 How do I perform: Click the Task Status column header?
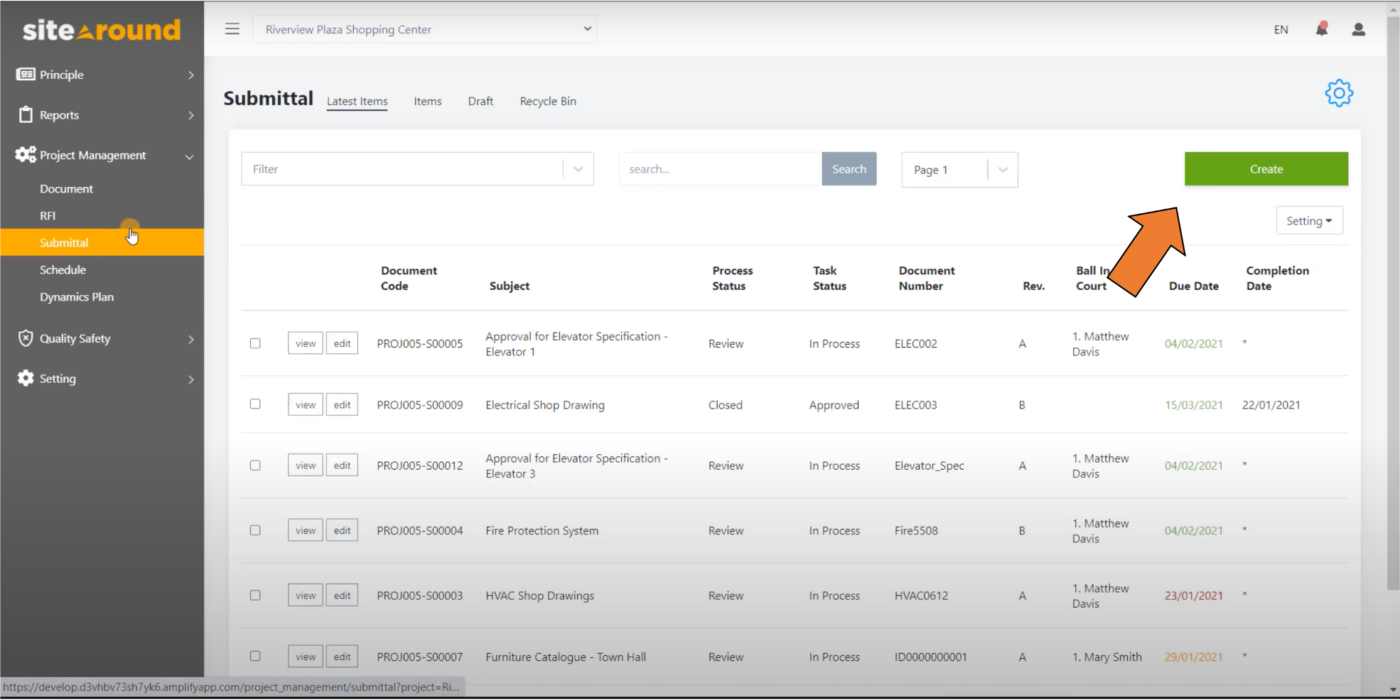(x=829, y=278)
